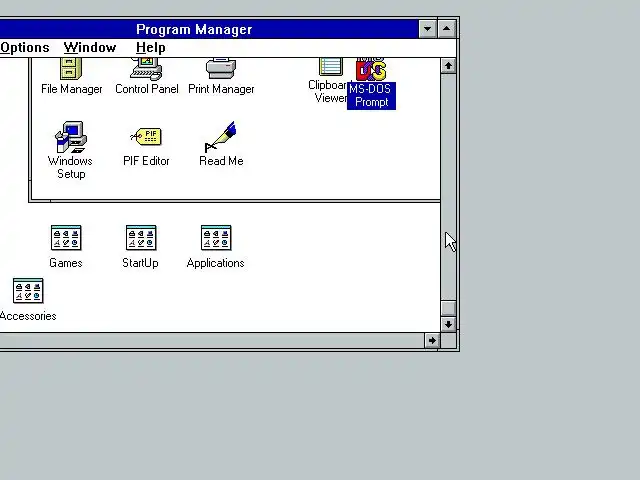Open the Control Panel icon
Viewport: 640px width, 480px height.
(146, 69)
